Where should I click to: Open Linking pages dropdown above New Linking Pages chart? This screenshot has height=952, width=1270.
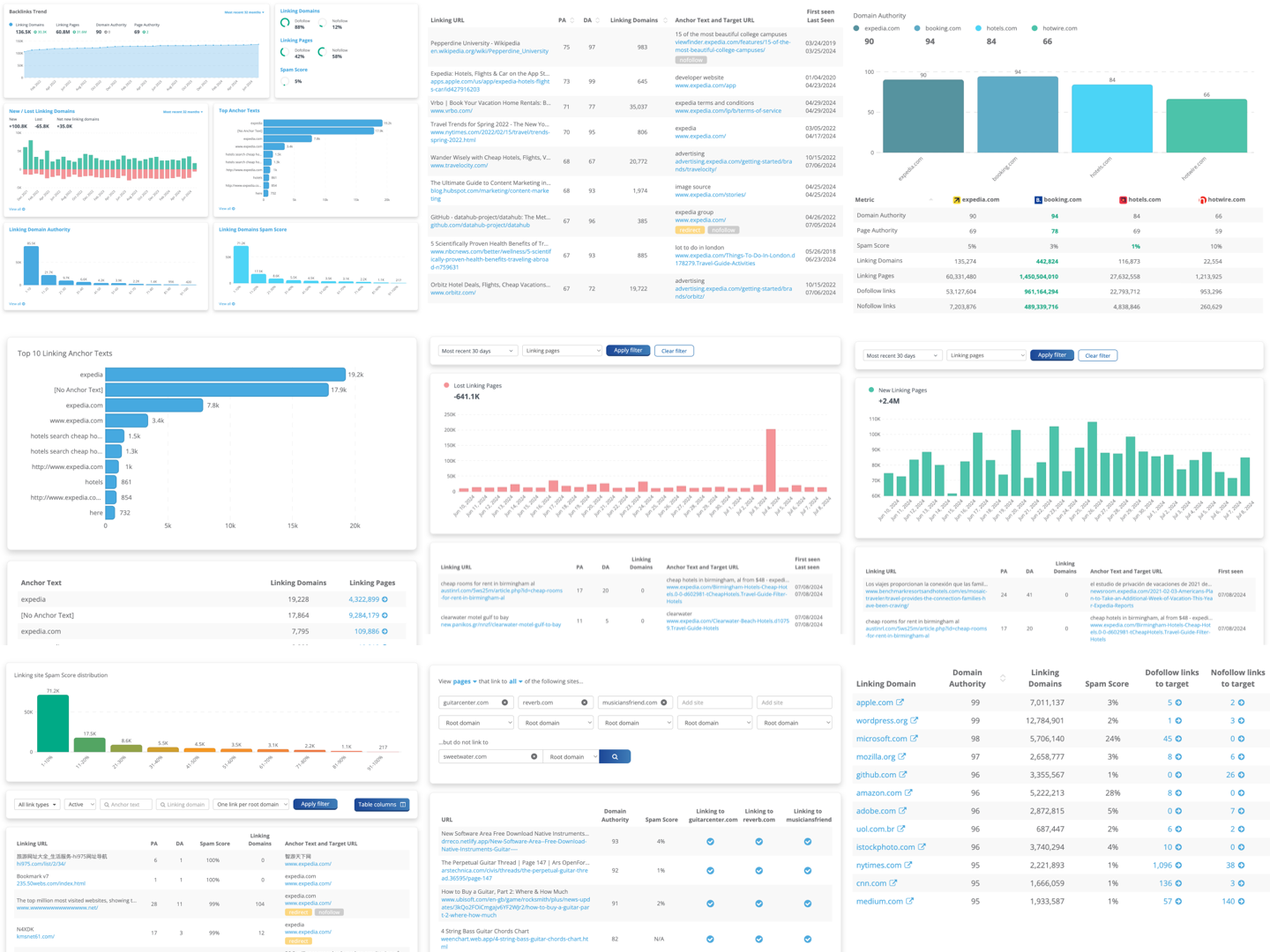pos(986,355)
